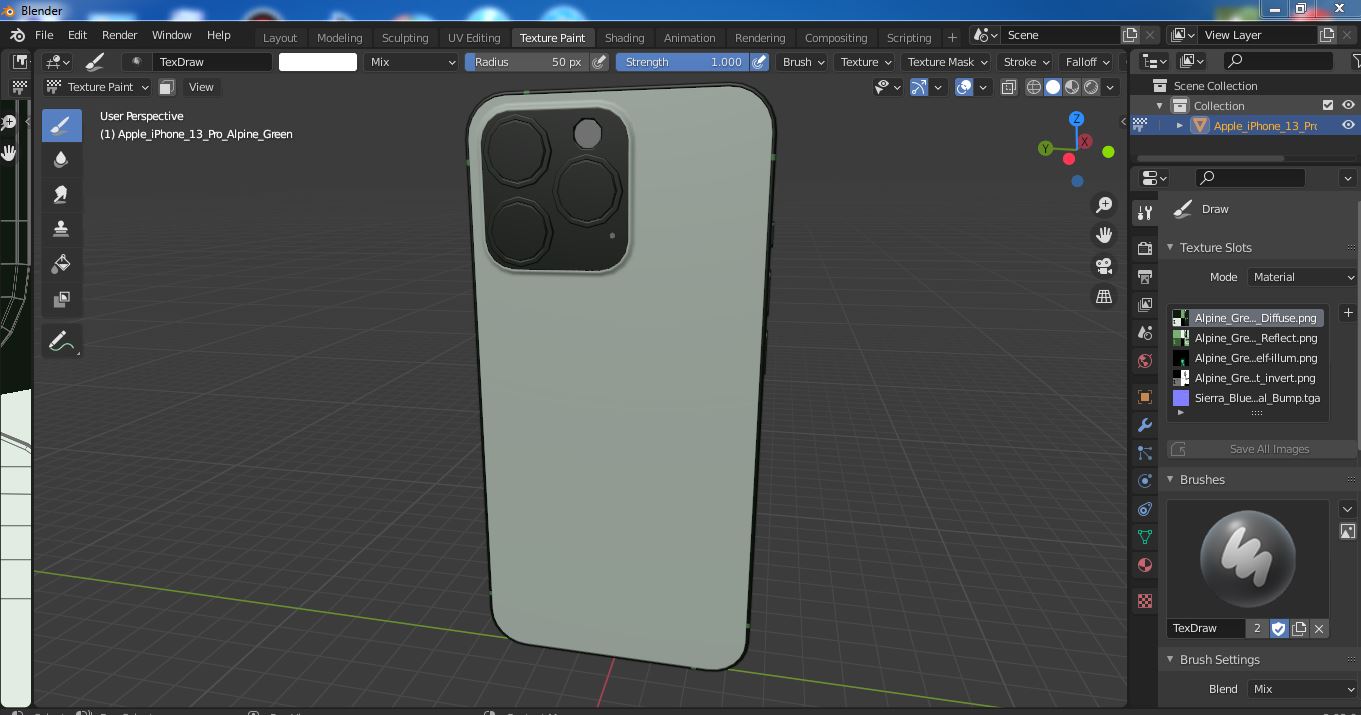Adjust the brush Strength slider
Screen dimensions: 1361x715
pos(682,62)
